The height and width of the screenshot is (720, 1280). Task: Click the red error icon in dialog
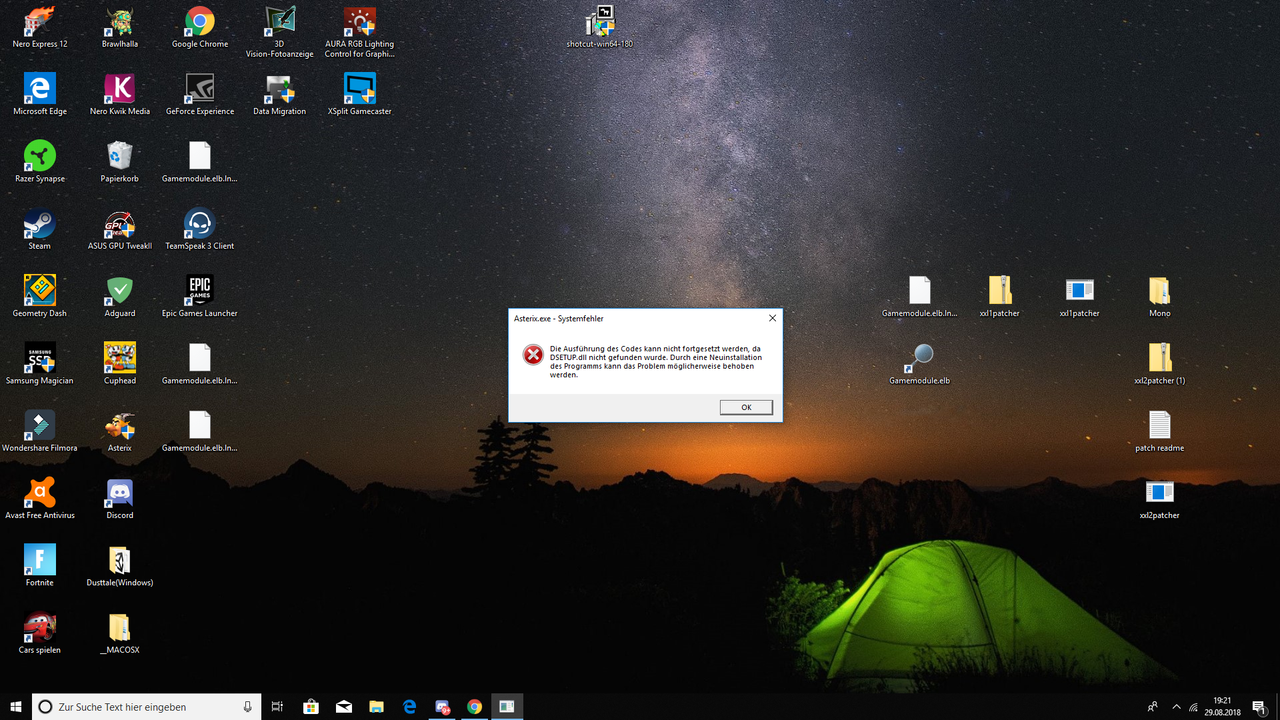(x=533, y=354)
